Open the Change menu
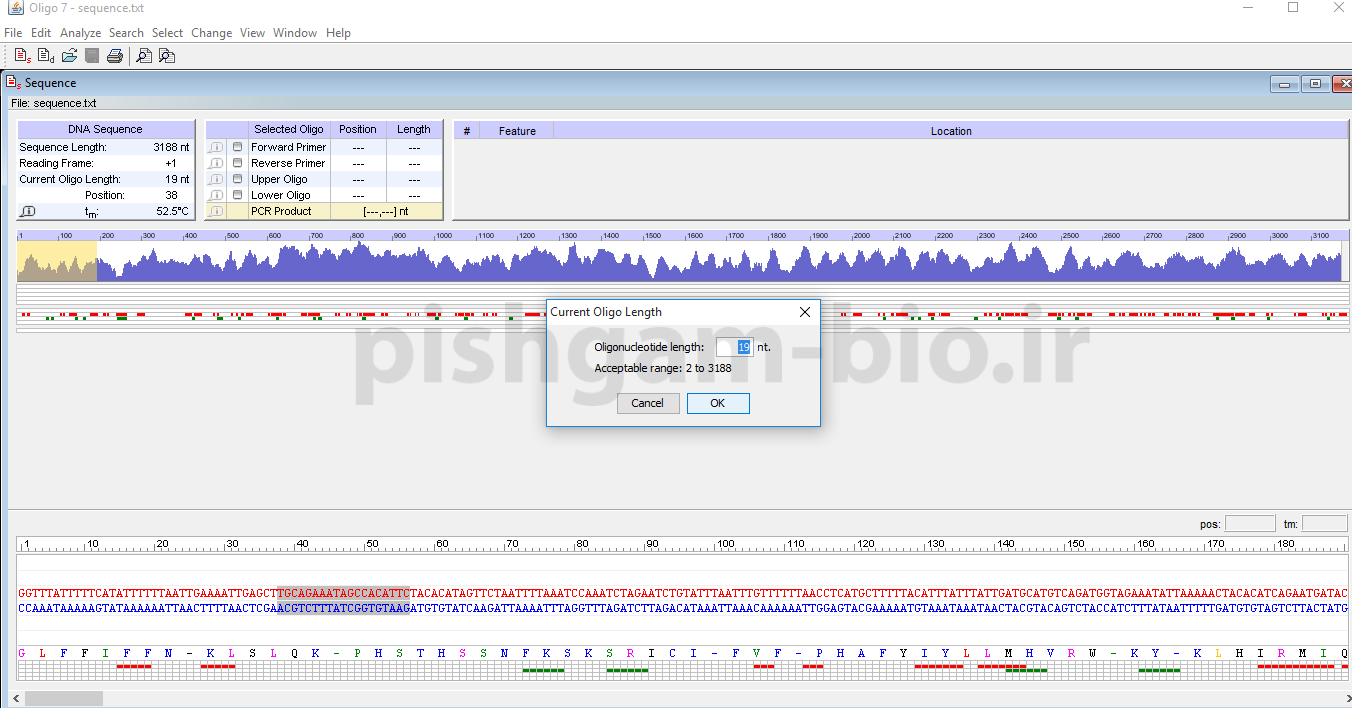This screenshot has height=708, width=1352. 211,33
